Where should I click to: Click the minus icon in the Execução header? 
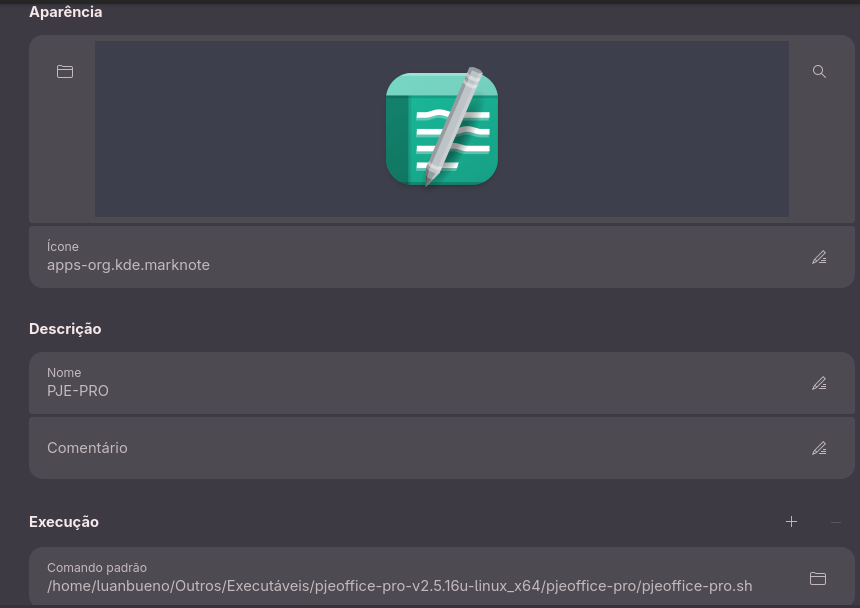click(836, 522)
